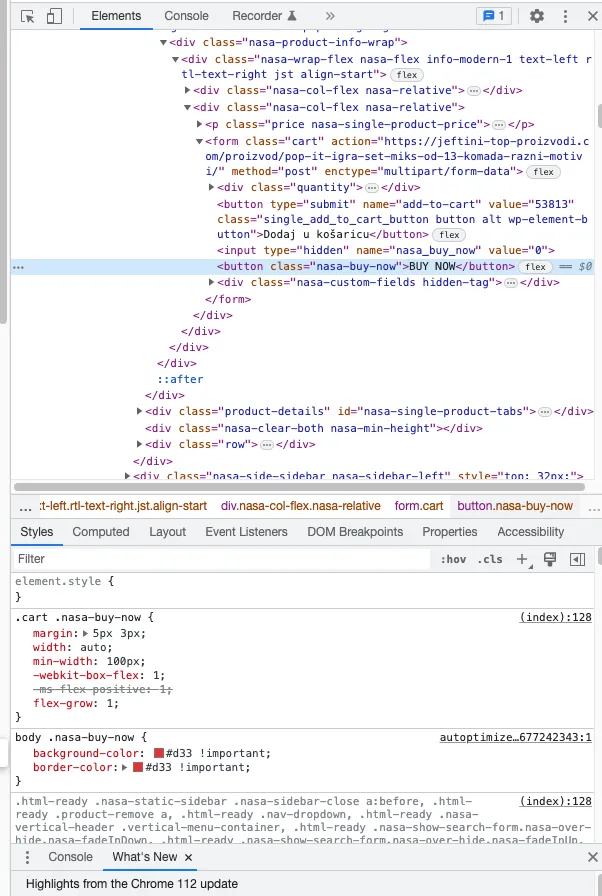Open the three-dot customize DevTools menu
This screenshot has width=602, height=896.
(x=565, y=16)
